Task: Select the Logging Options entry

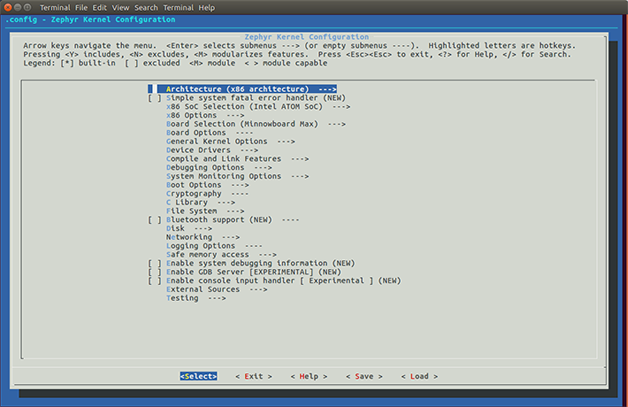Action: (214, 246)
